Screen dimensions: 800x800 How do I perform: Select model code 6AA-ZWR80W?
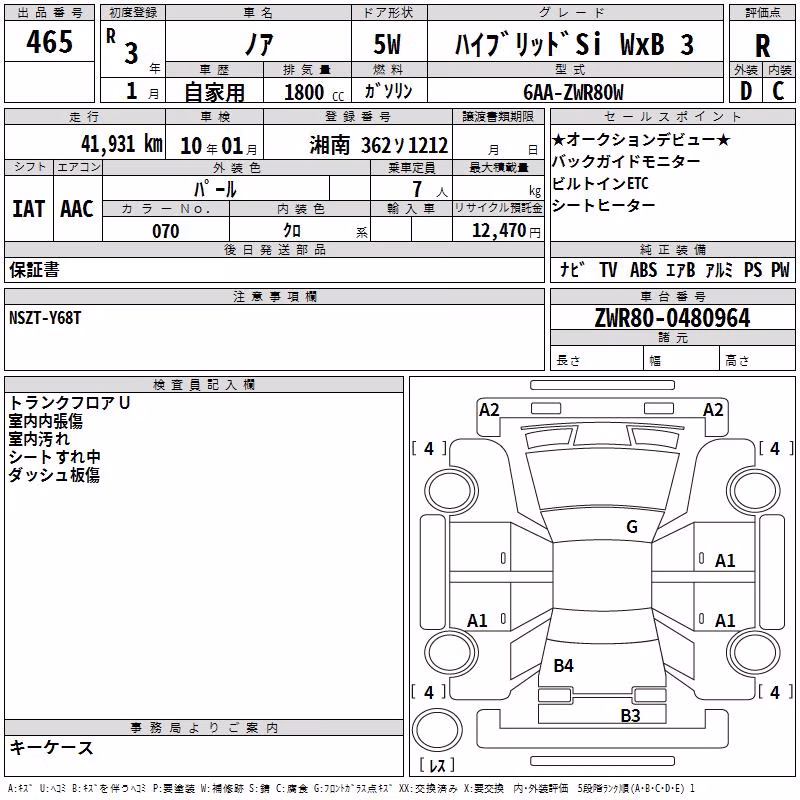(x=573, y=92)
